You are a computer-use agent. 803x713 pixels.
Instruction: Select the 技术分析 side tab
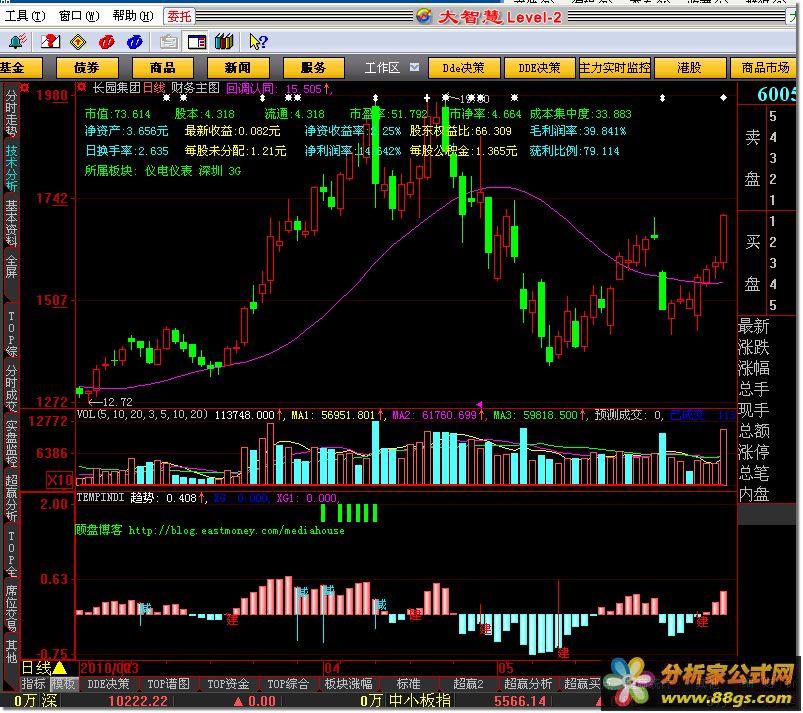point(11,169)
